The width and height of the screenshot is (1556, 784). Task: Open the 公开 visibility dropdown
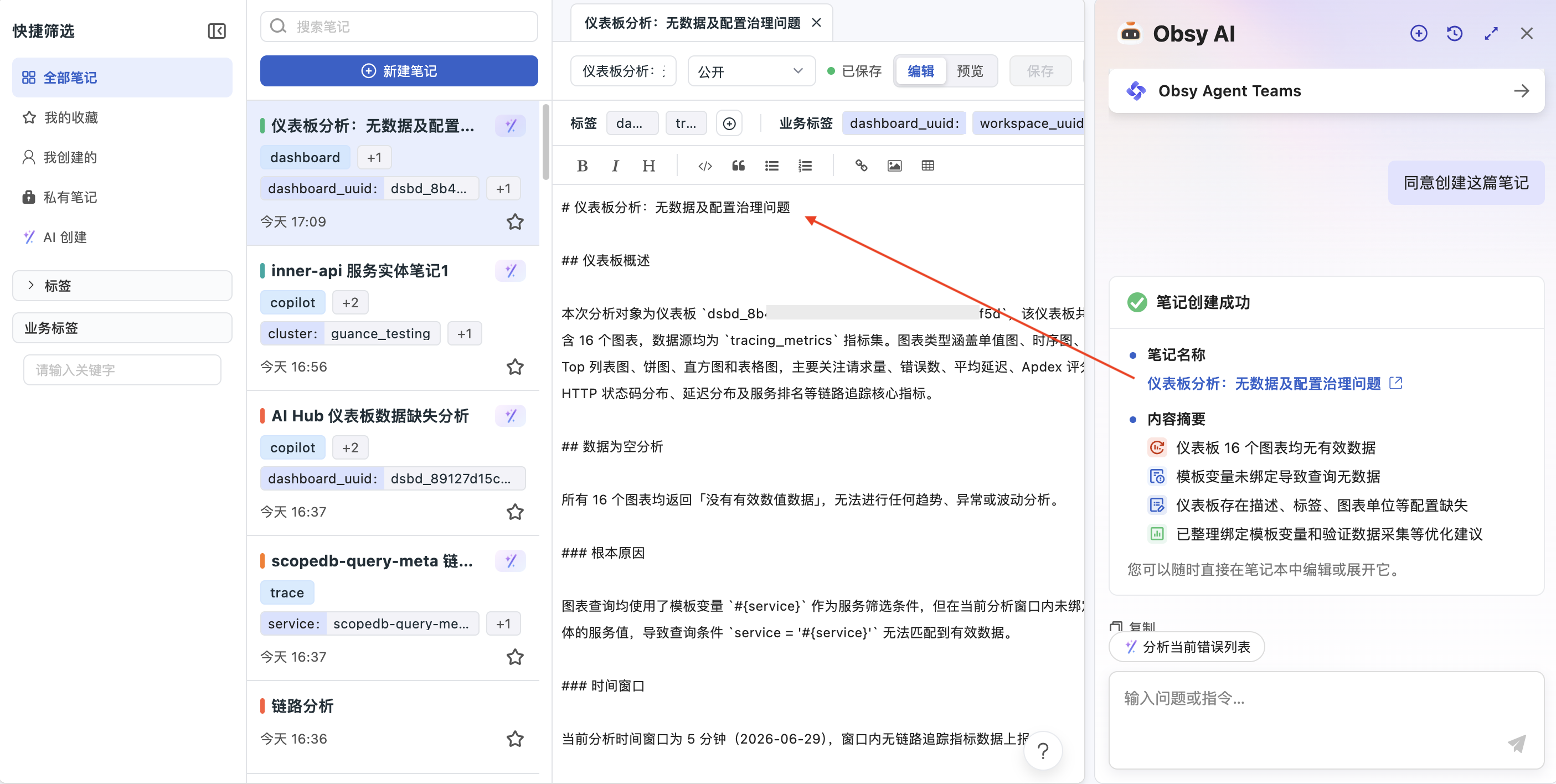(x=751, y=71)
